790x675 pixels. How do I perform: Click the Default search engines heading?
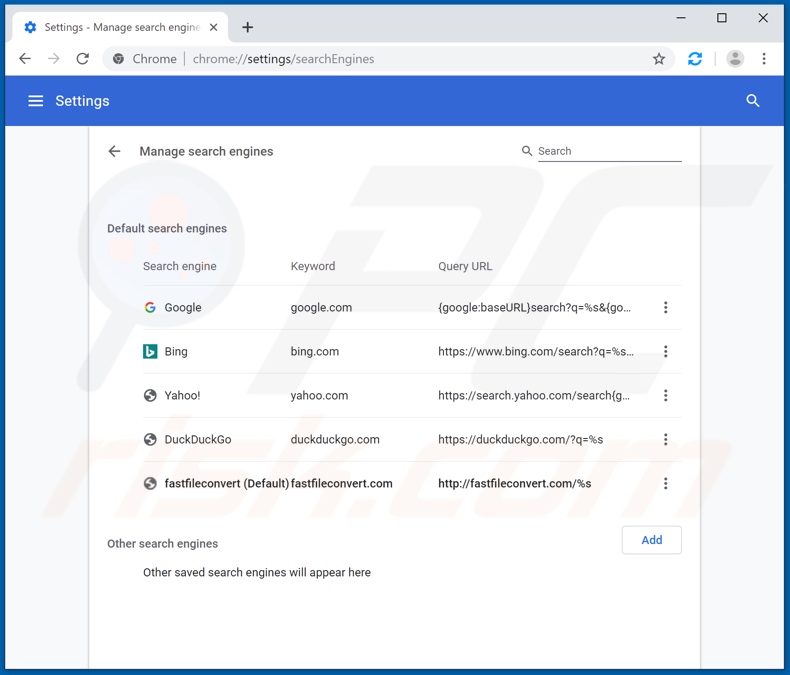pos(167,229)
